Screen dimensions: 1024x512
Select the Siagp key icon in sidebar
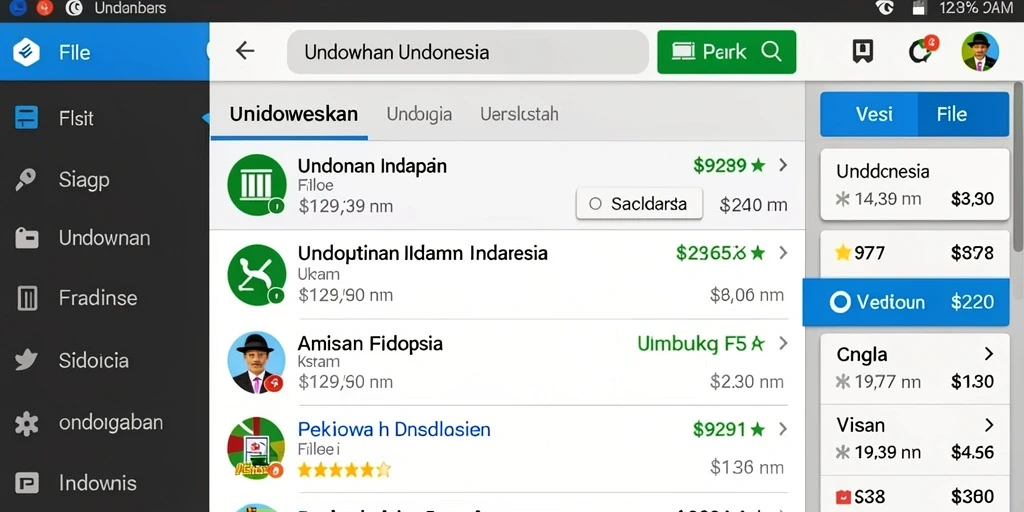(26, 180)
